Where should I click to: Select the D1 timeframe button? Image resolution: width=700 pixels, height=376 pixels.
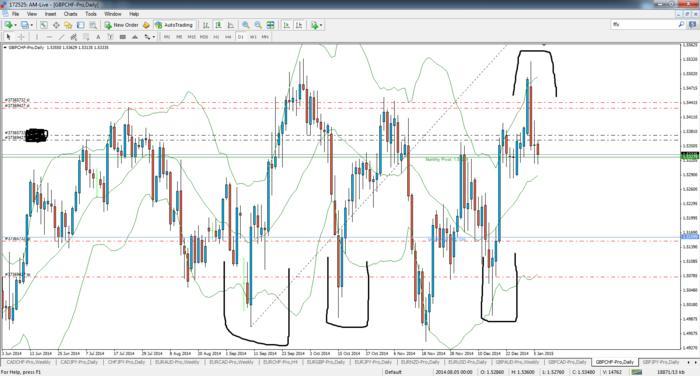pos(241,37)
